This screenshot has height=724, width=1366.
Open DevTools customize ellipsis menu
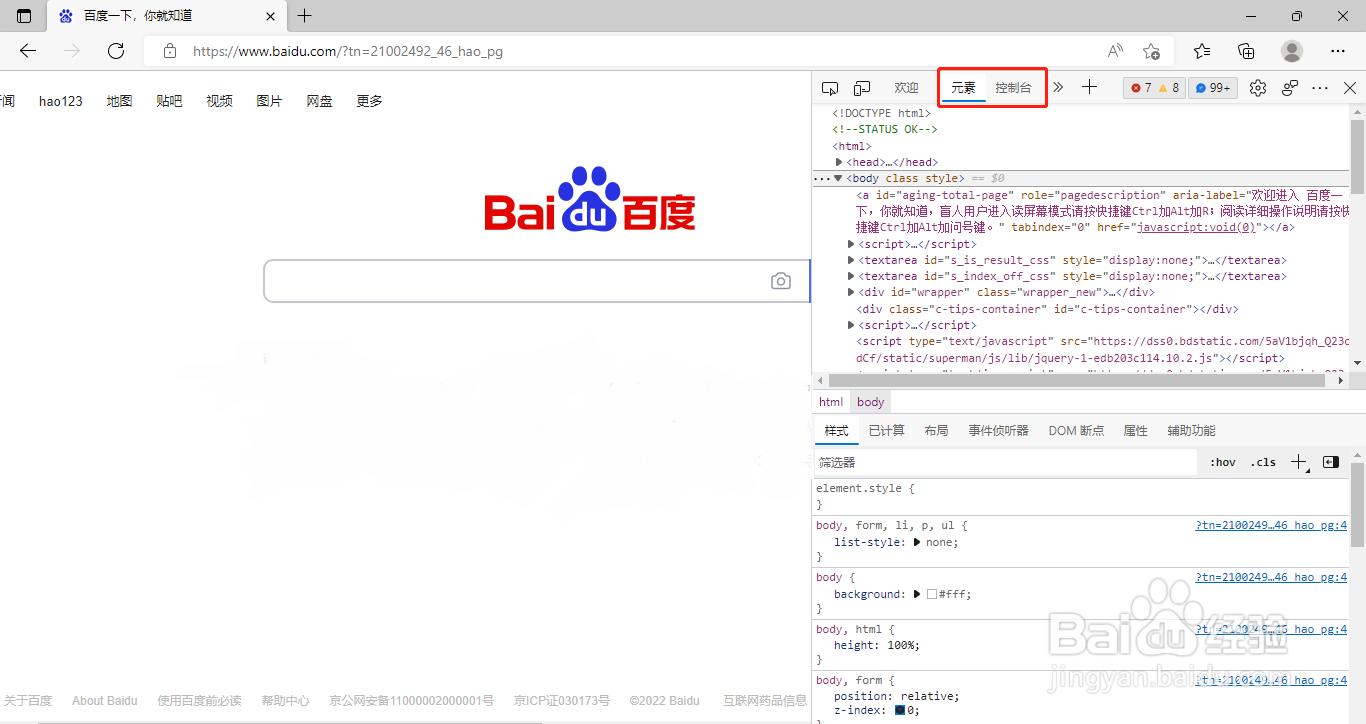1320,88
